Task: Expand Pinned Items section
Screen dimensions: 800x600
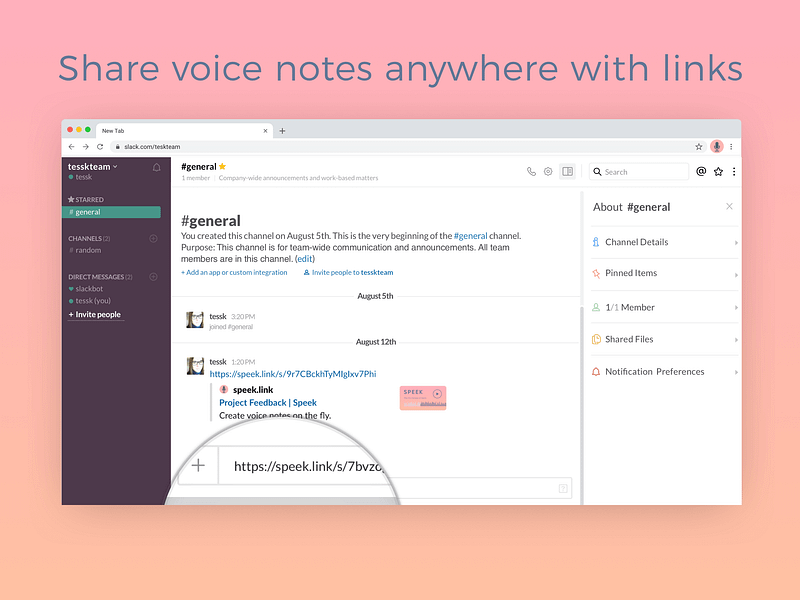Action: coord(665,274)
